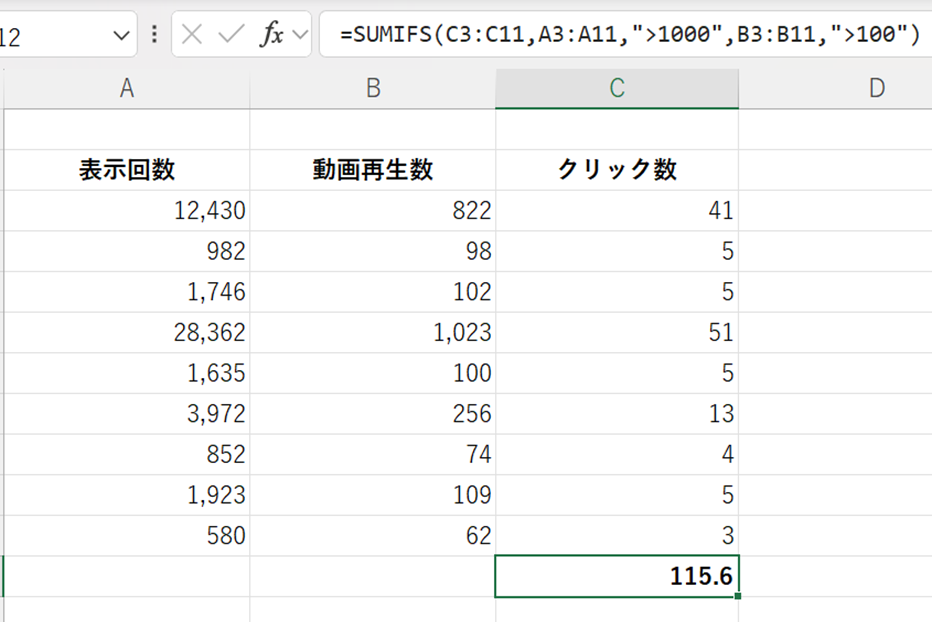
Task: Select click count 5 in the 1,635 row
Action: pos(617,373)
